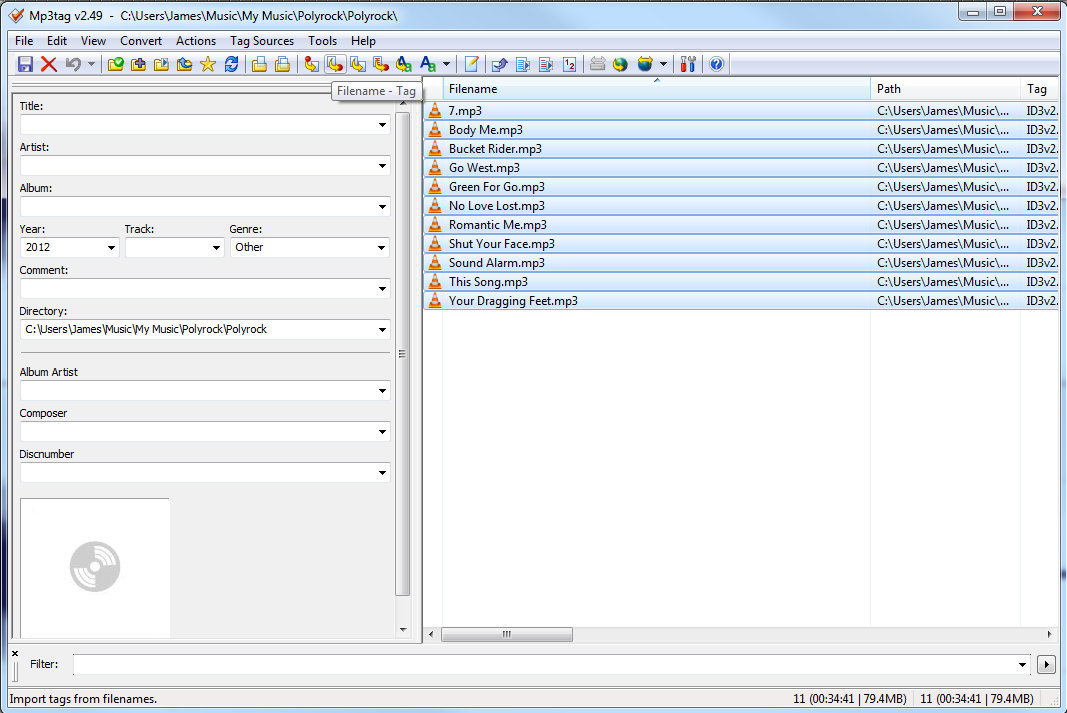The height and width of the screenshot is (713, 1067).
Task: Click the highlighted Filename - Tag converter icon
Action: [x=334, y=64]
